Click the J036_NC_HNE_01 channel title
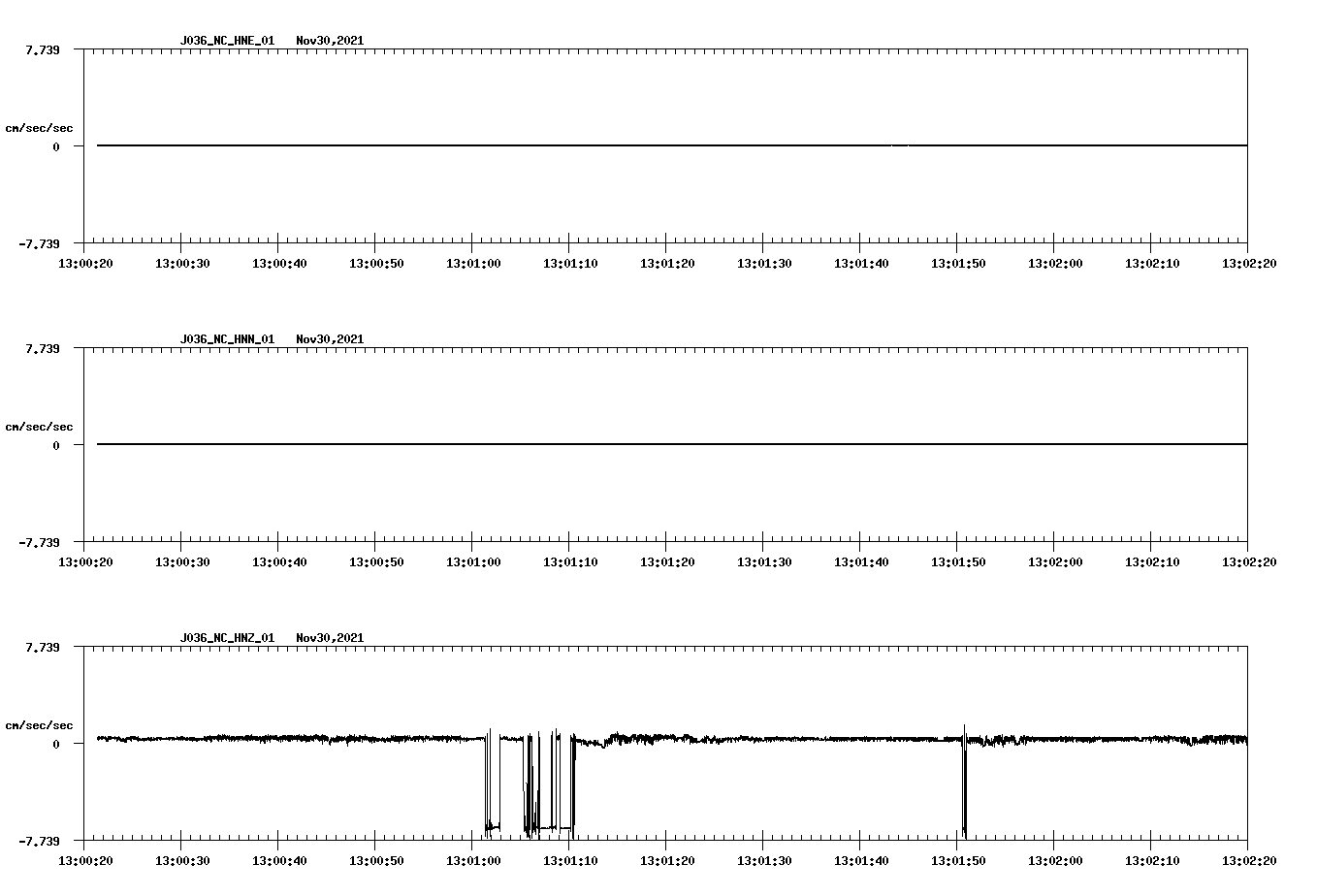 coord(227,41)
